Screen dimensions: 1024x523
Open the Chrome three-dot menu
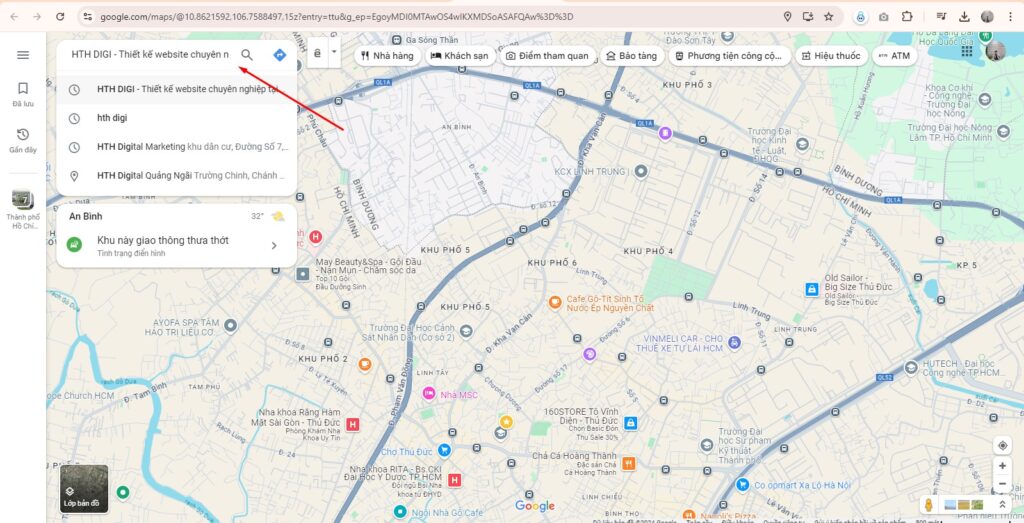click(1010, 16)
